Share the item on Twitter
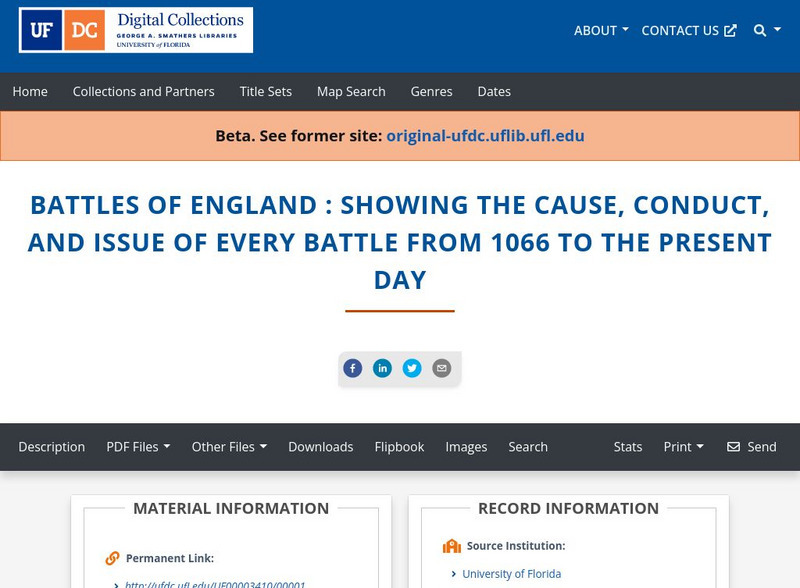This screenshot has height=588, width=800. click(x=412, y=368)
